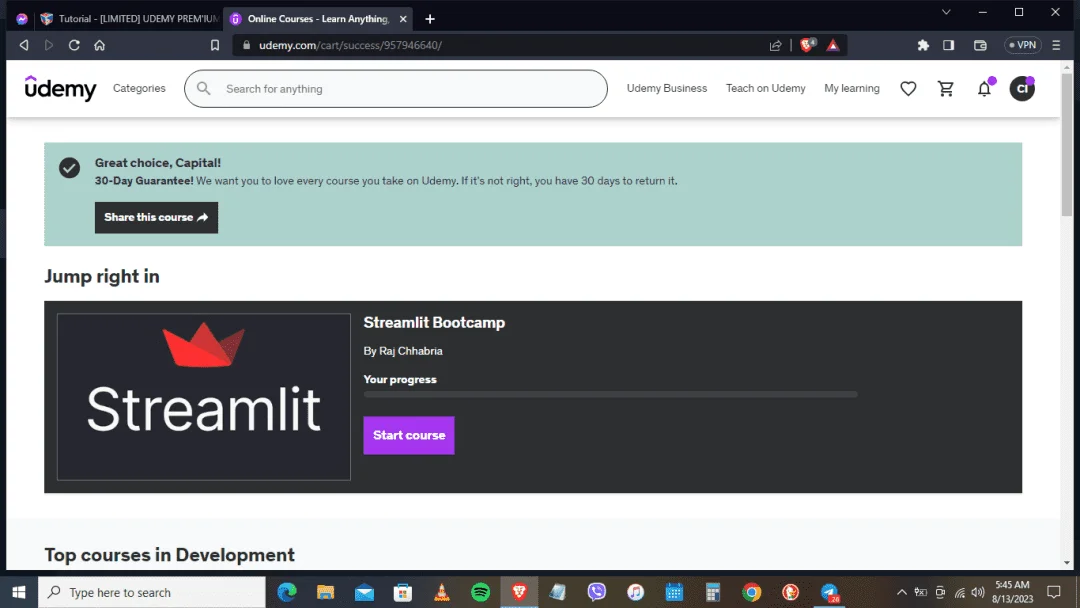
Task: Open Viber from the taskbar
Action: point(596,592)
